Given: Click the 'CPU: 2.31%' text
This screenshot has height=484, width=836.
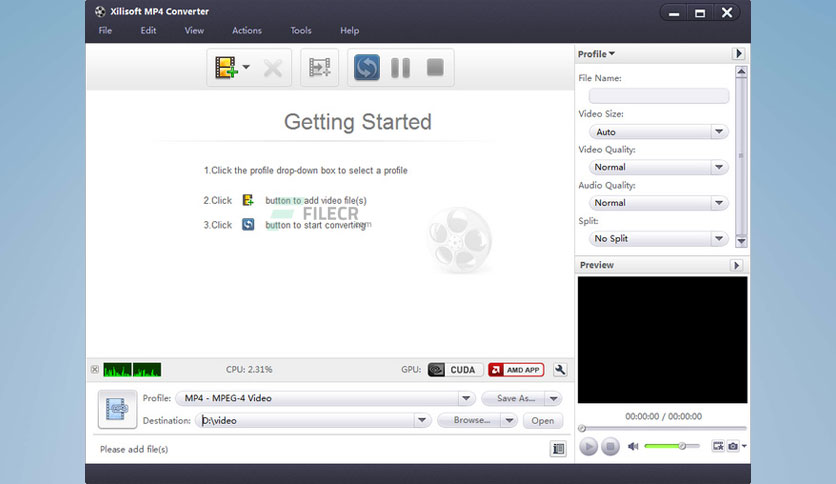Looking at the screenshot, I should point(249,369).
